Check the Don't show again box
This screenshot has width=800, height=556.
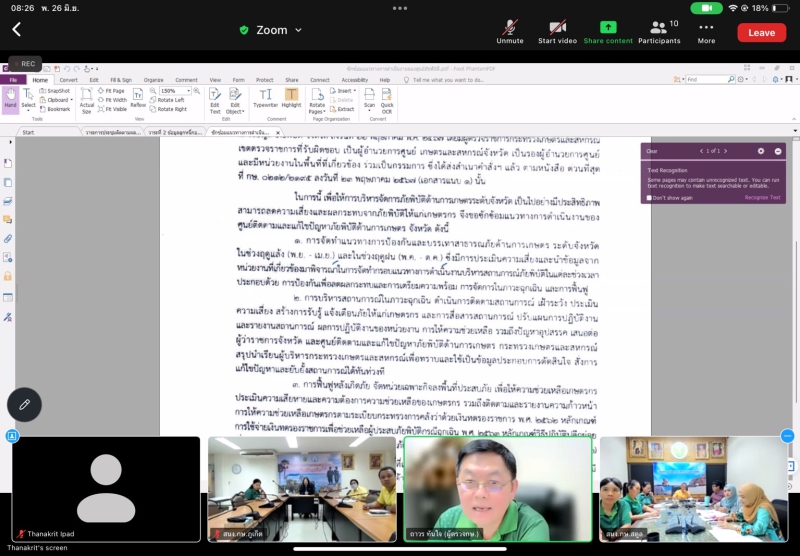[650, 197]
